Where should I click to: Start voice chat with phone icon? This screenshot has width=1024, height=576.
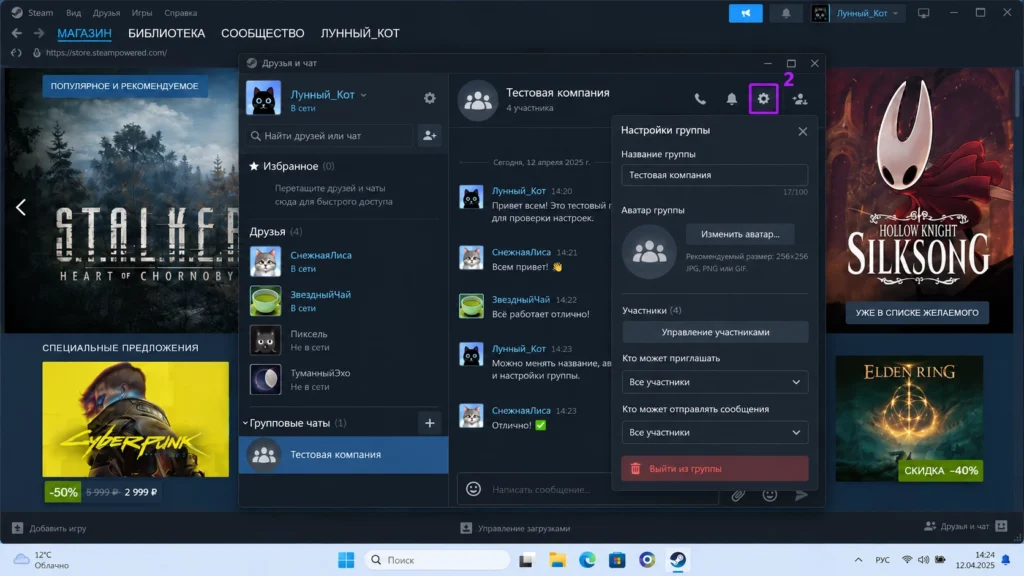pos(699,99)
